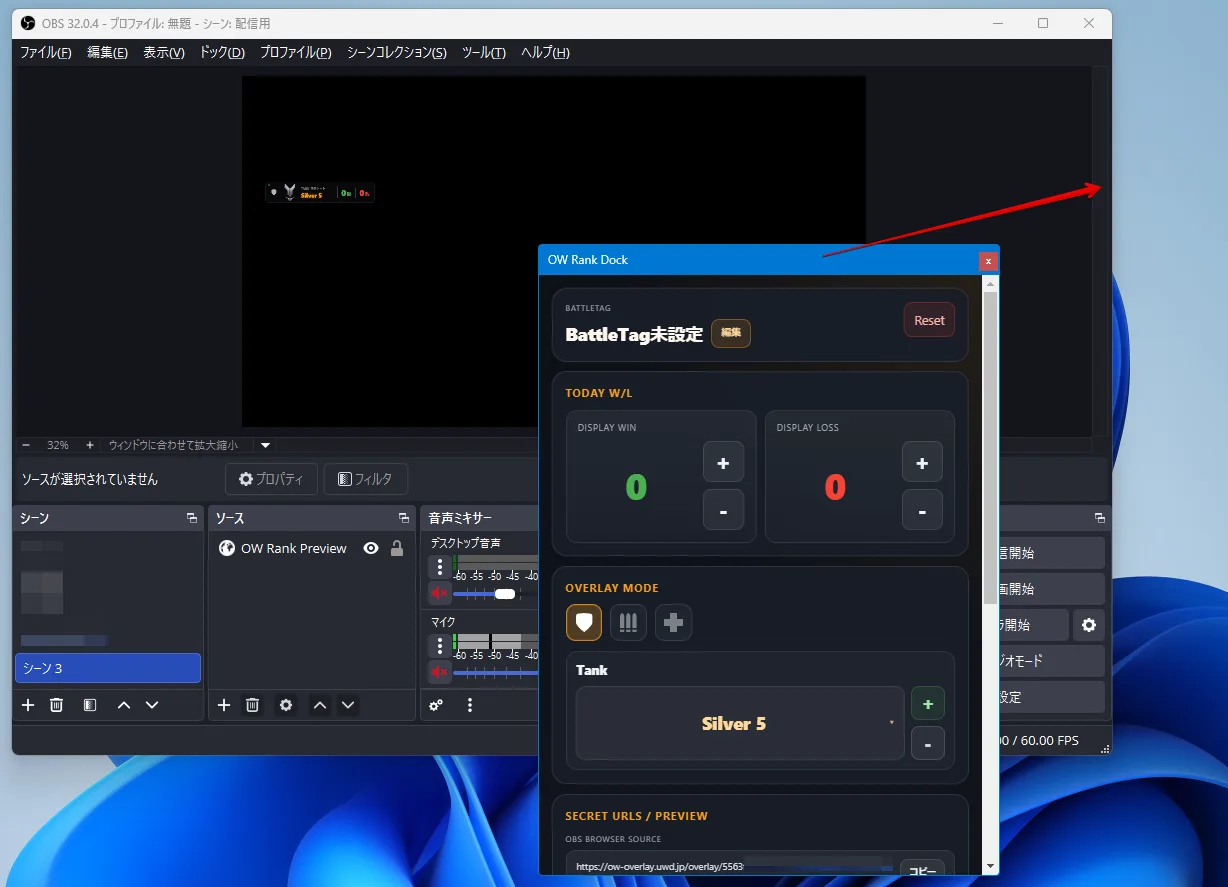Open source properties gear in Sources panel
Viewport: 1228px width, 887px height.
pyautogui.click(x=286, y=705)
